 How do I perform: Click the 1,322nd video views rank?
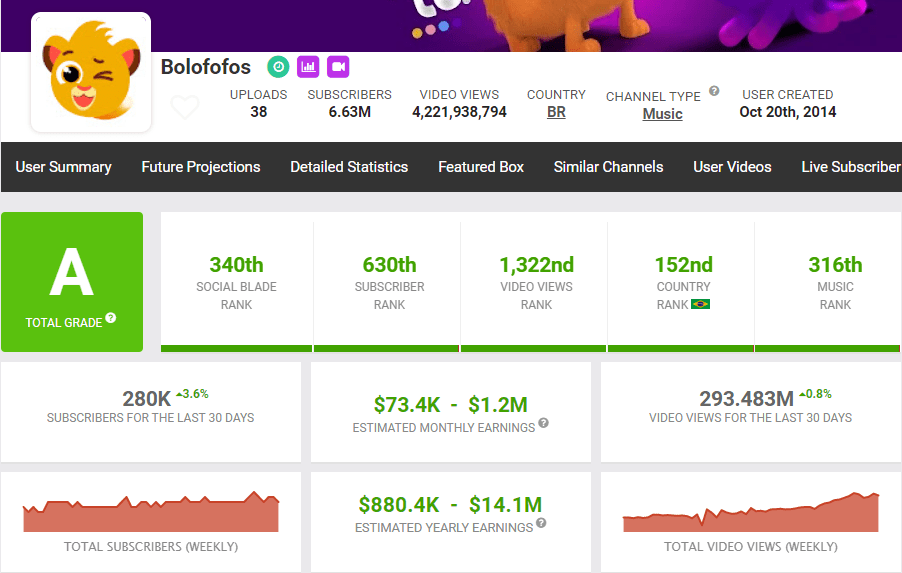point(537,265)
